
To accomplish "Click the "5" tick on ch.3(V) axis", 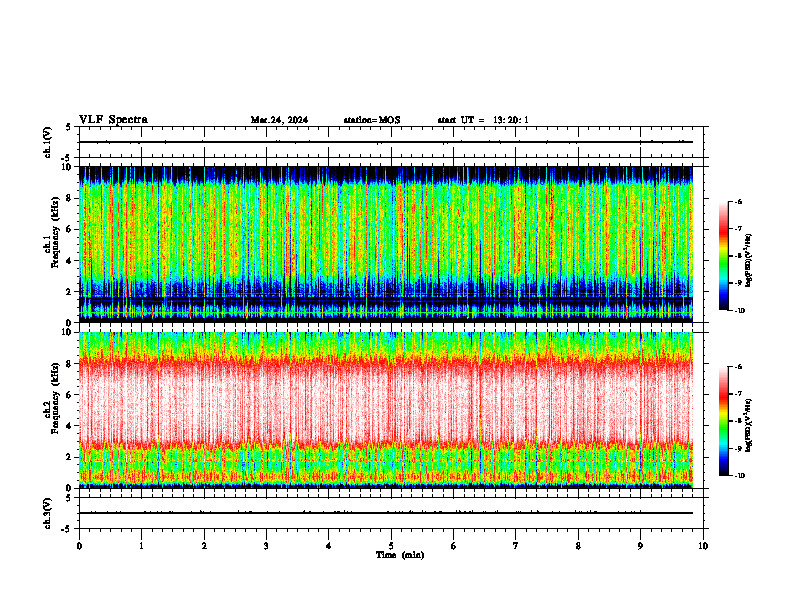I will pyautogui.click(x=68, y=498).
